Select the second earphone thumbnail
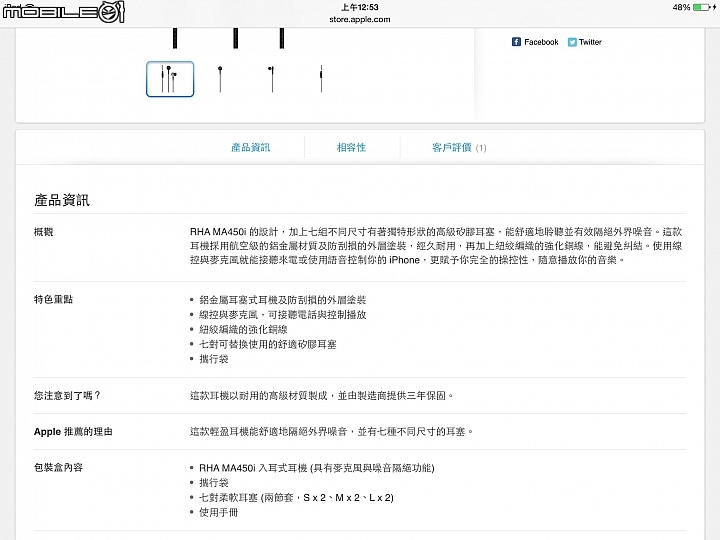720x540 pixels. point(220,79)
